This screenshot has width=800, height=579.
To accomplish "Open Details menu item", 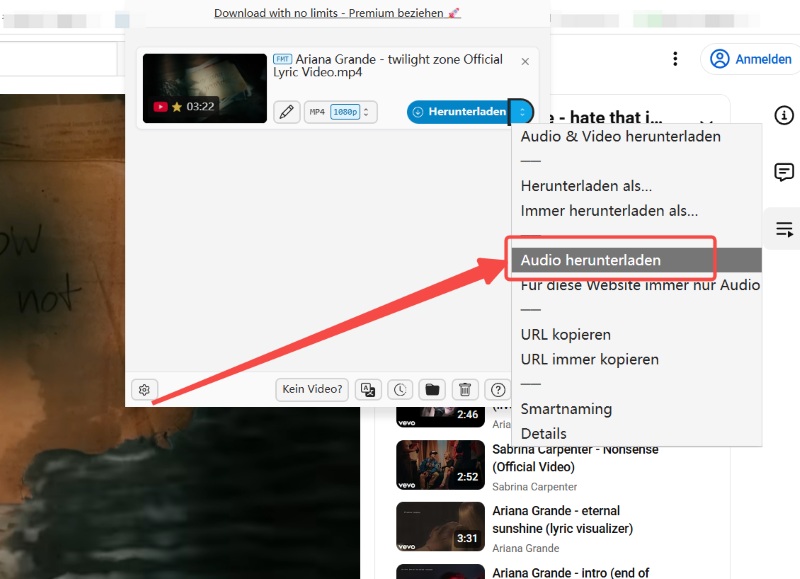I will [543, 434].
